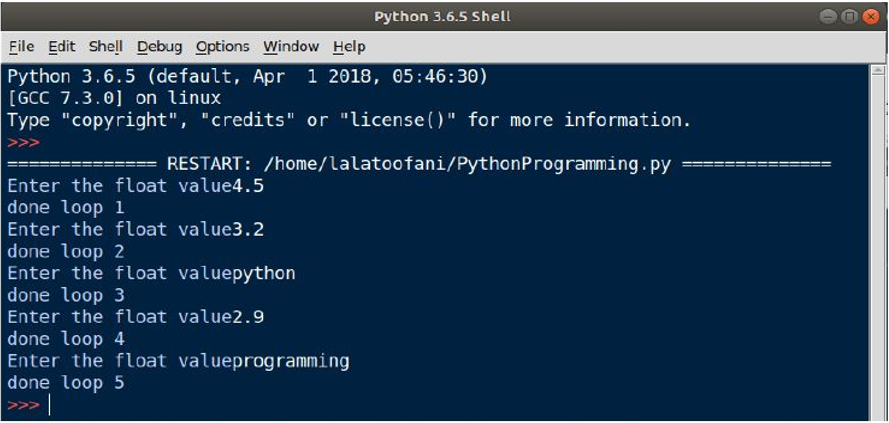This screenshot has height=423, width=889.
Task: Open the Window menu
Action: 291,46
